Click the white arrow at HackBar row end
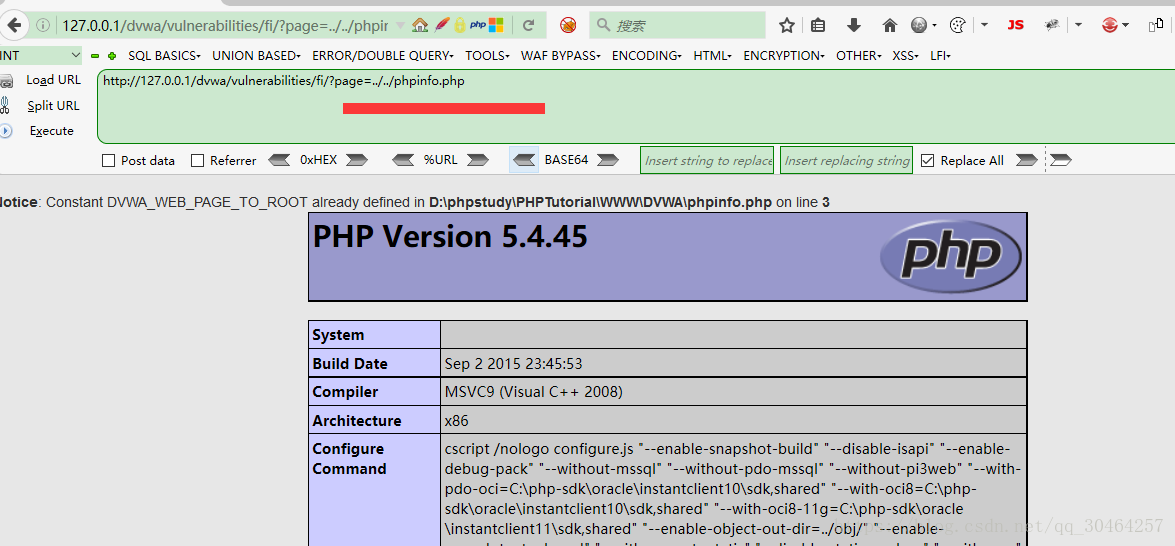This screenshot has width=1175, height=546. click(1061, 160)
